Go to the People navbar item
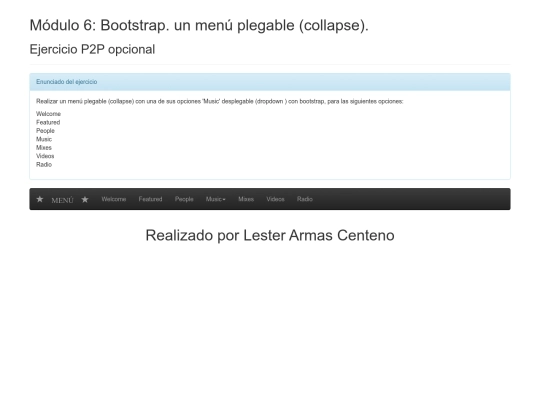 pyautogui.click(x=184, y=199)
